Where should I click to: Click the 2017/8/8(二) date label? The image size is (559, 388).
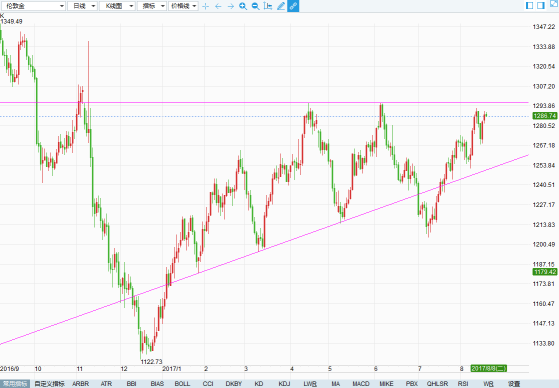488,368
